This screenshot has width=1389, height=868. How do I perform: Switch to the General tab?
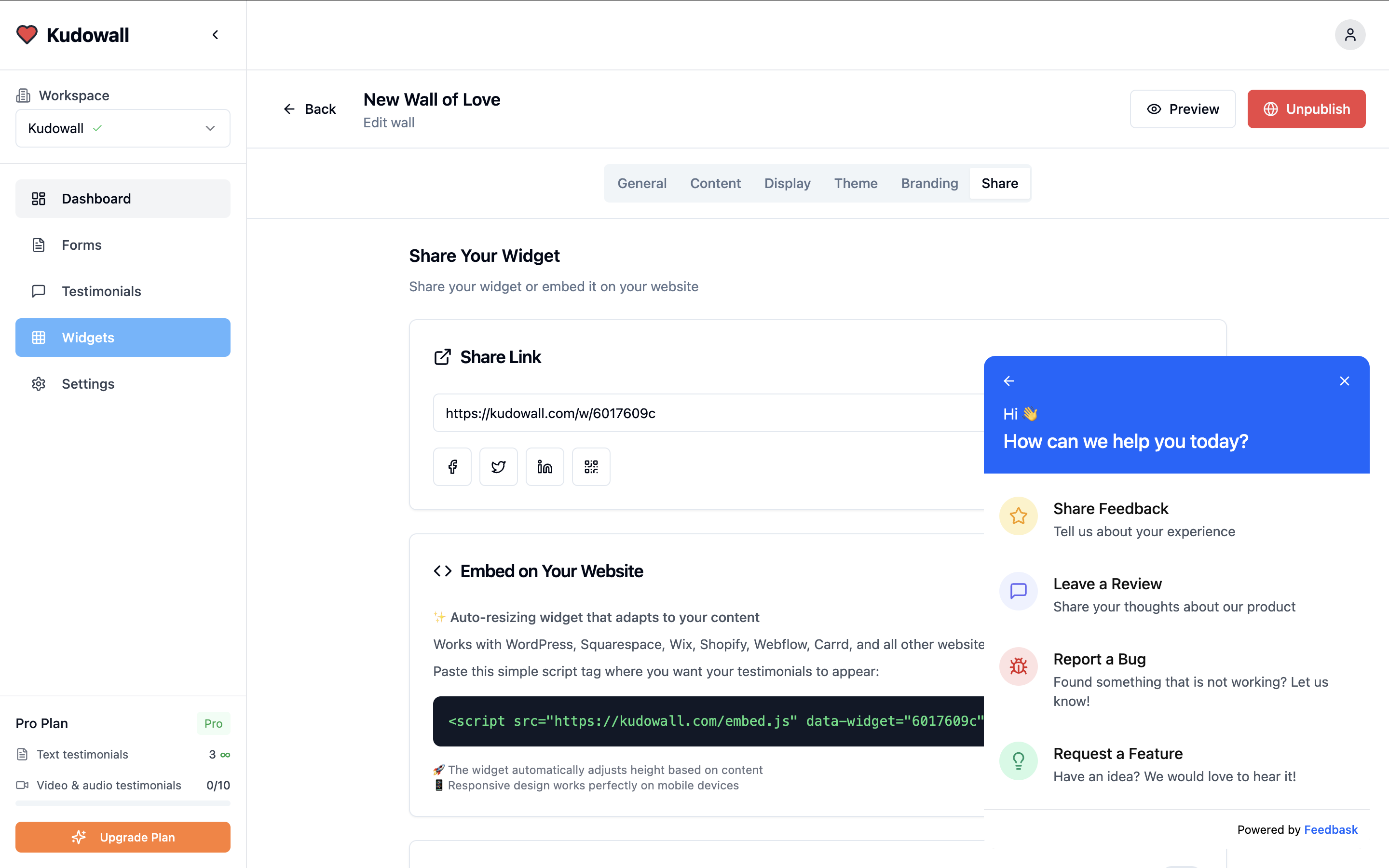tap(642, 183)
